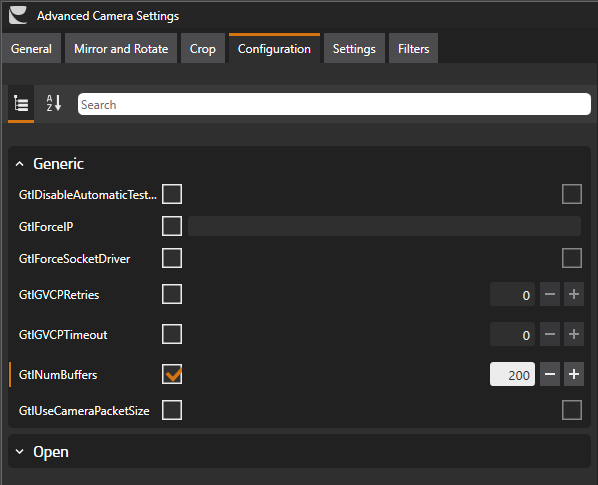Expand the Open section
Image resolution: width=598 pixels, height=485 pixels.
19,452
